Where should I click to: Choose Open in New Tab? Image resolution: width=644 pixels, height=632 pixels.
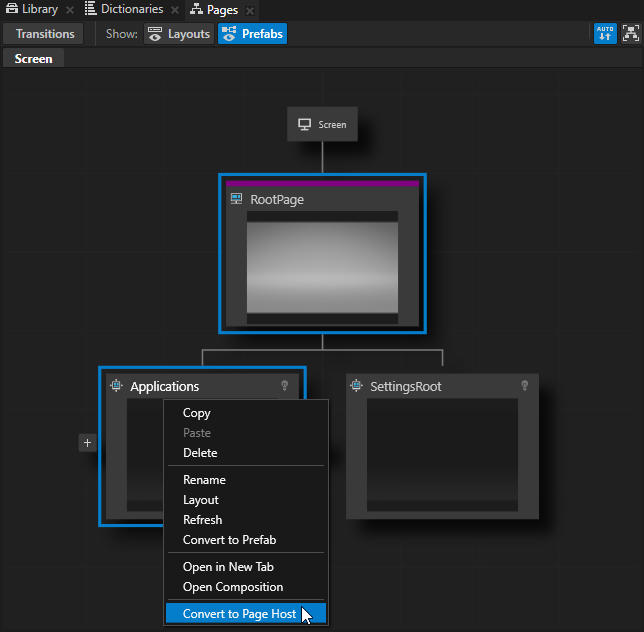pos(230,567)
